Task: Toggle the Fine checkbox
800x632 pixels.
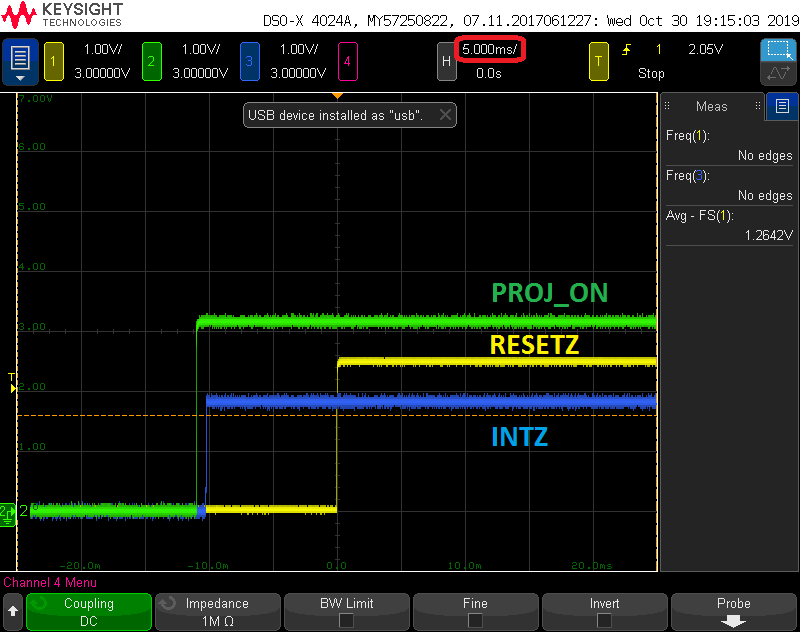Action: point(475,620)
